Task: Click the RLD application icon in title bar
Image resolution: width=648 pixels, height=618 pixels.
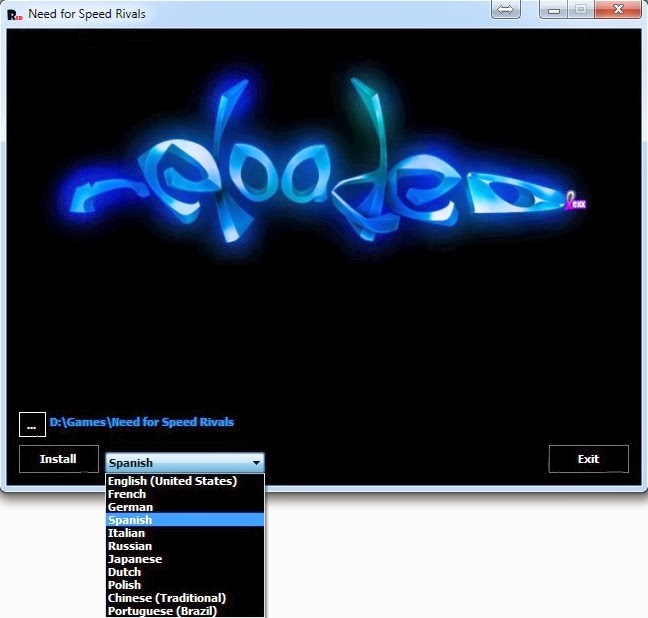Action: [x=15, y=15]
